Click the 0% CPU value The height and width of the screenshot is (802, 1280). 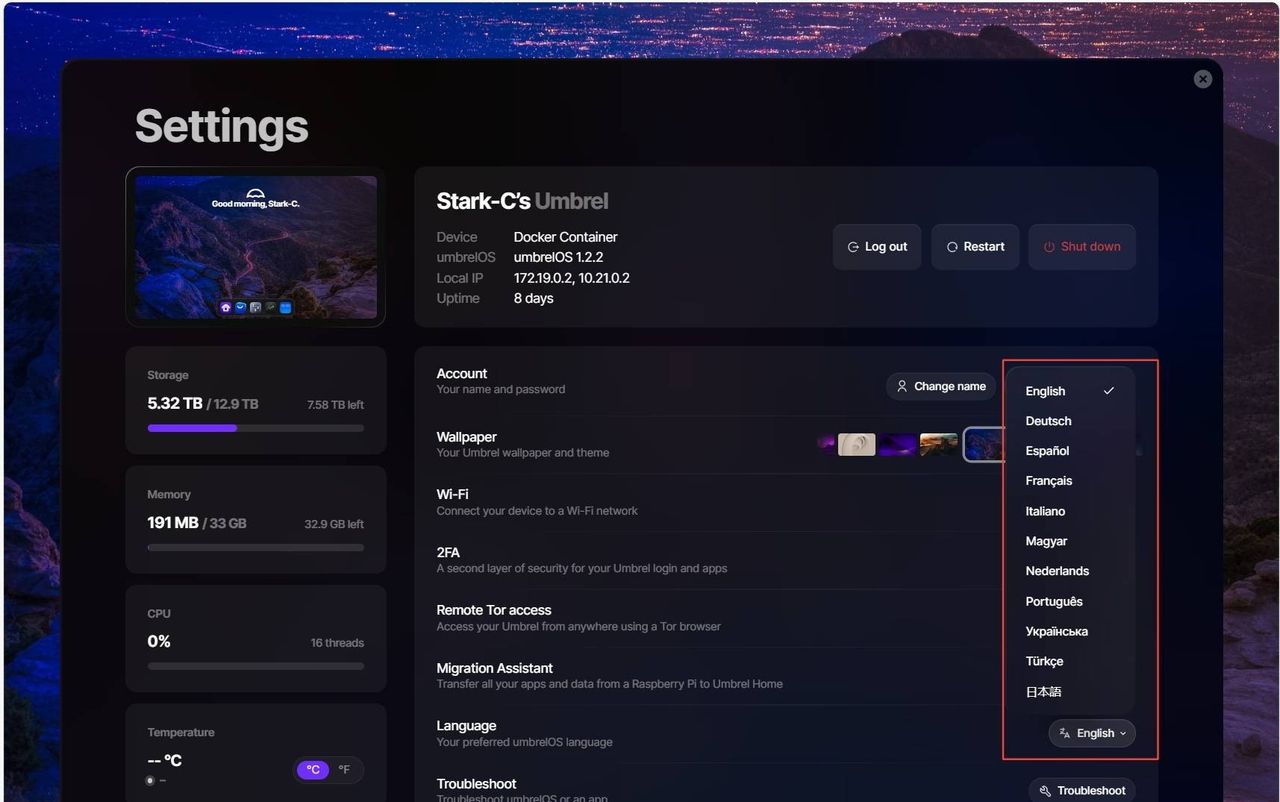coord(159,642)
